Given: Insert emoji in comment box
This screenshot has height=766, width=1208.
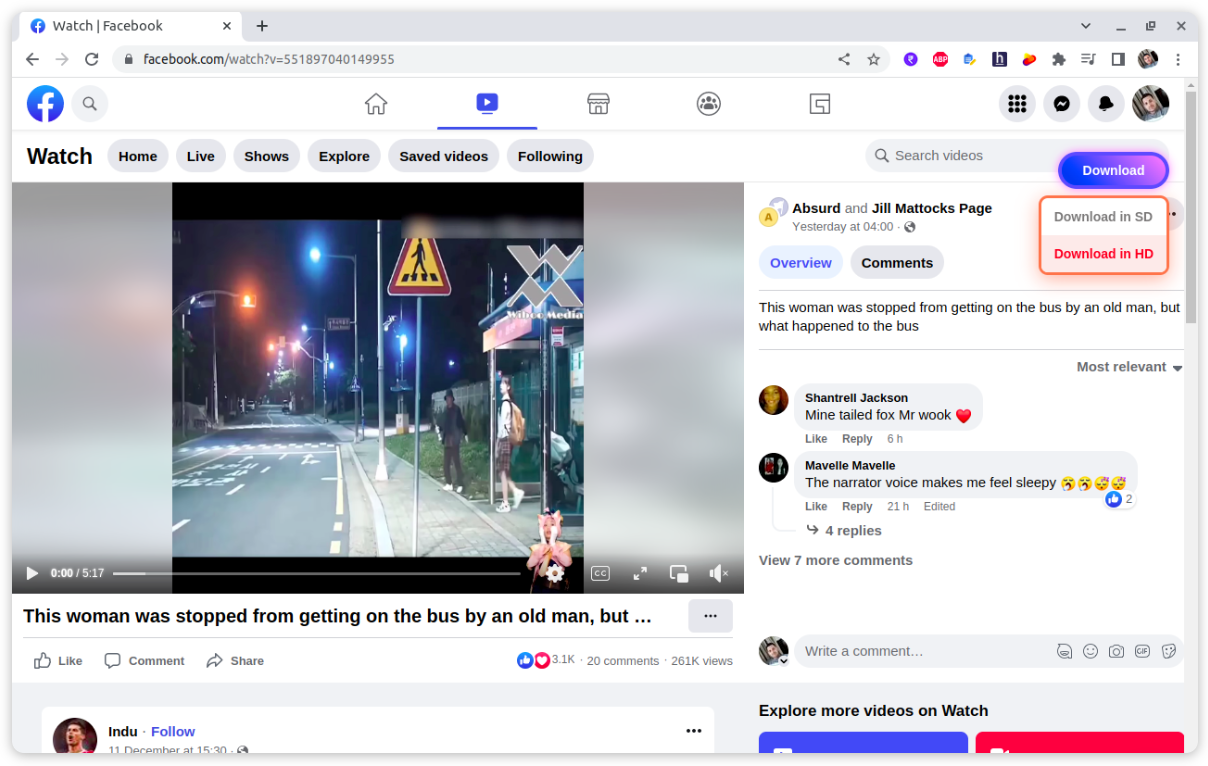Looking at the screenshot, I should [1090, 651].
